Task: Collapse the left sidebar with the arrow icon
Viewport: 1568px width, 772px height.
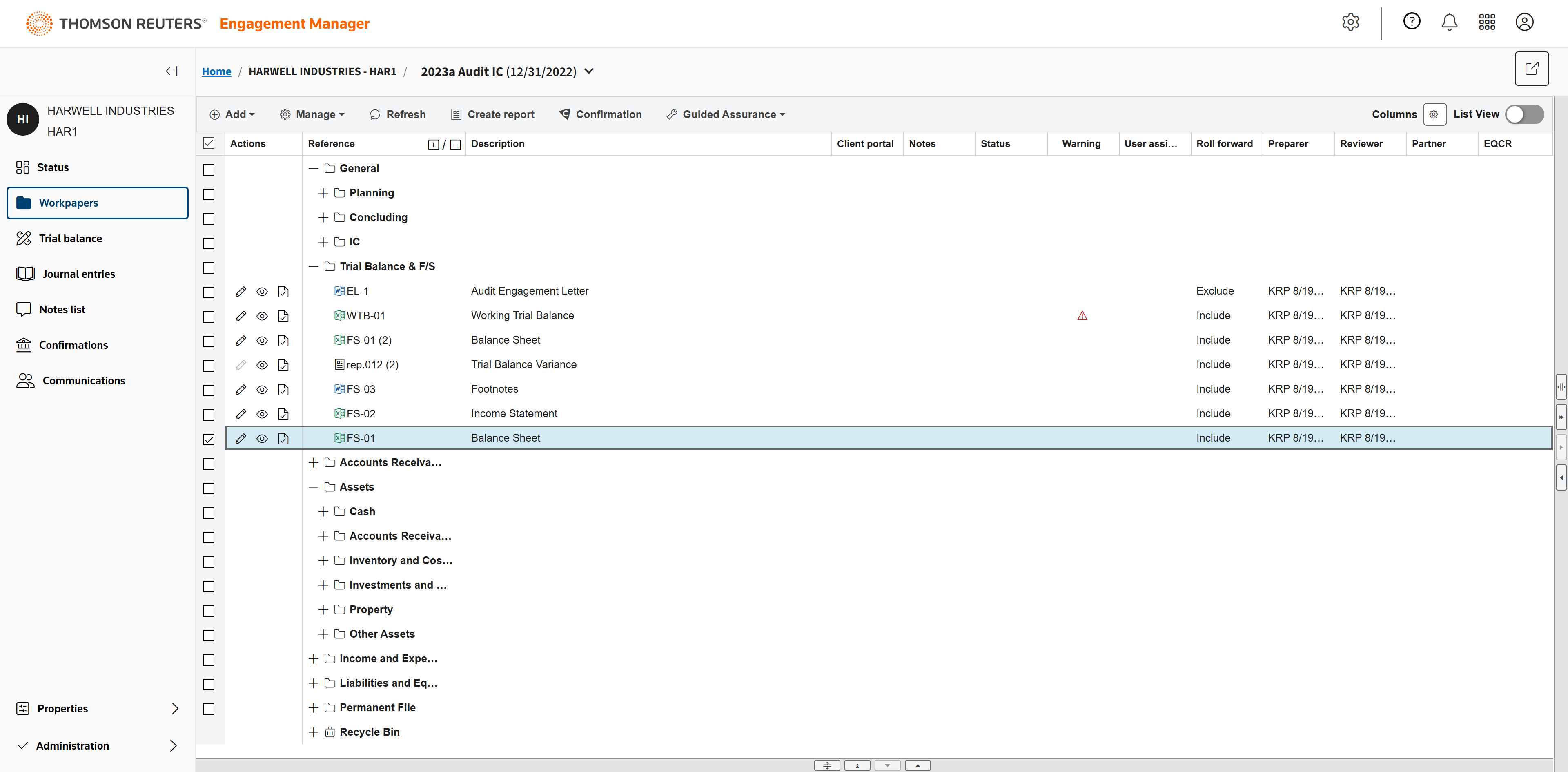Action: point(171,71)
